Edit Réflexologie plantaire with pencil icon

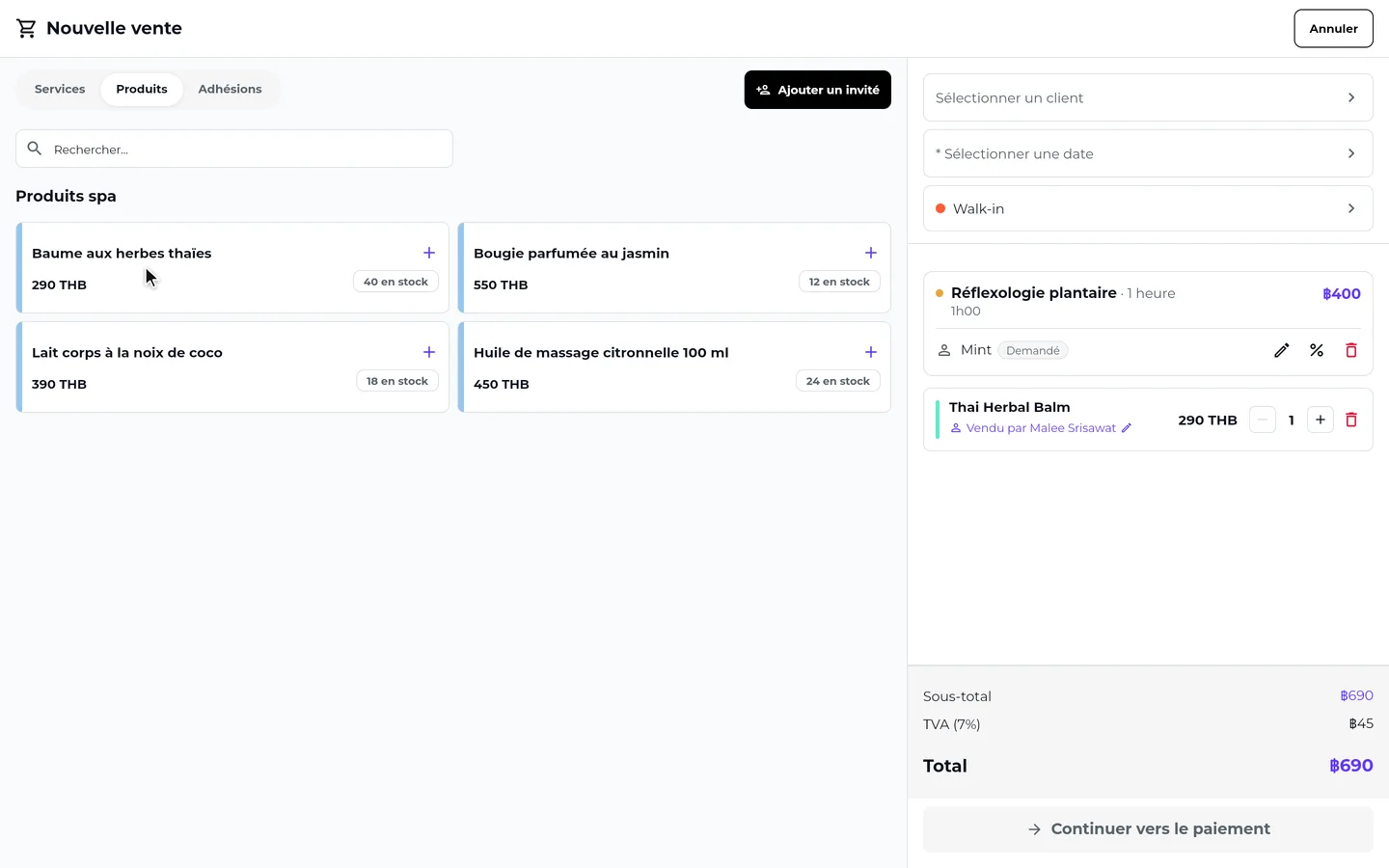point(1282,350)
